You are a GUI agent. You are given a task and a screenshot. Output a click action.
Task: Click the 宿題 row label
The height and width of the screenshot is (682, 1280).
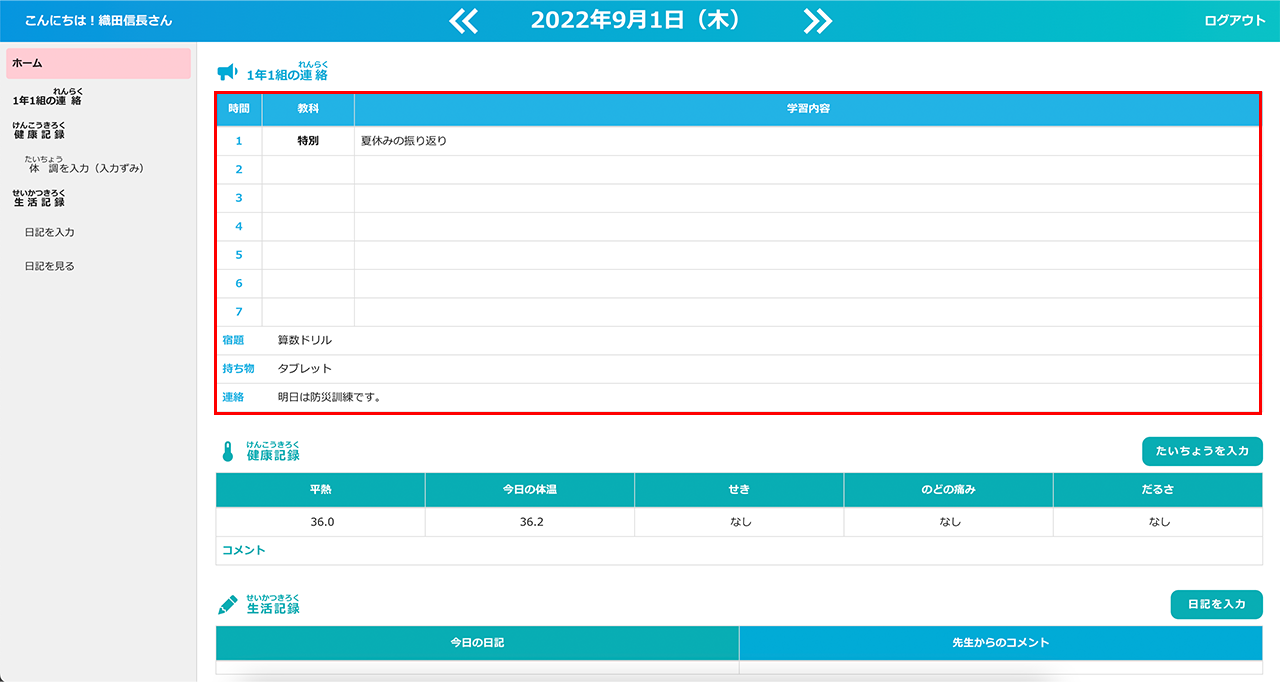(x=233, y=340)
